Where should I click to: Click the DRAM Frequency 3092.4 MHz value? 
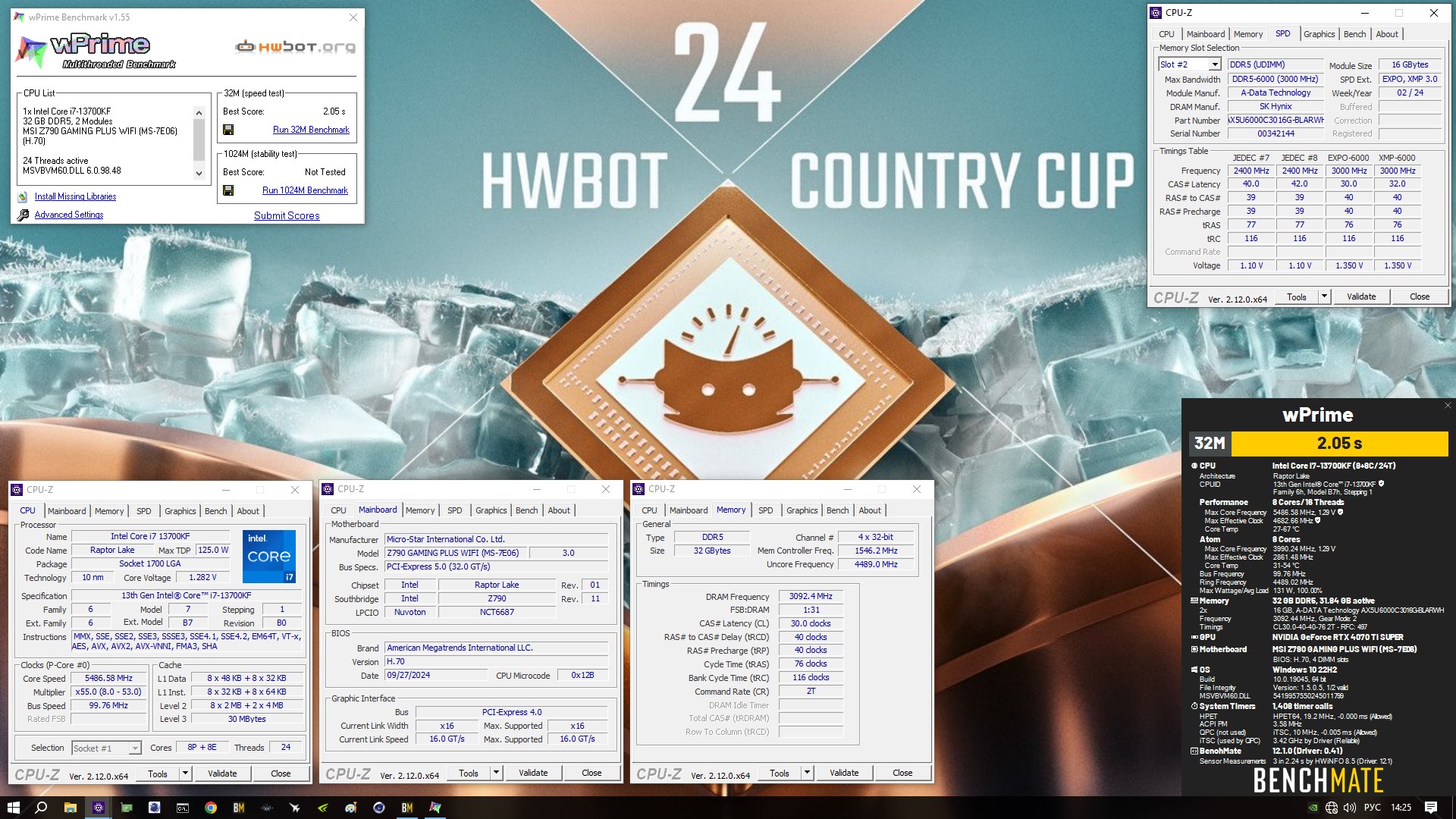click(x=811, y=597)
